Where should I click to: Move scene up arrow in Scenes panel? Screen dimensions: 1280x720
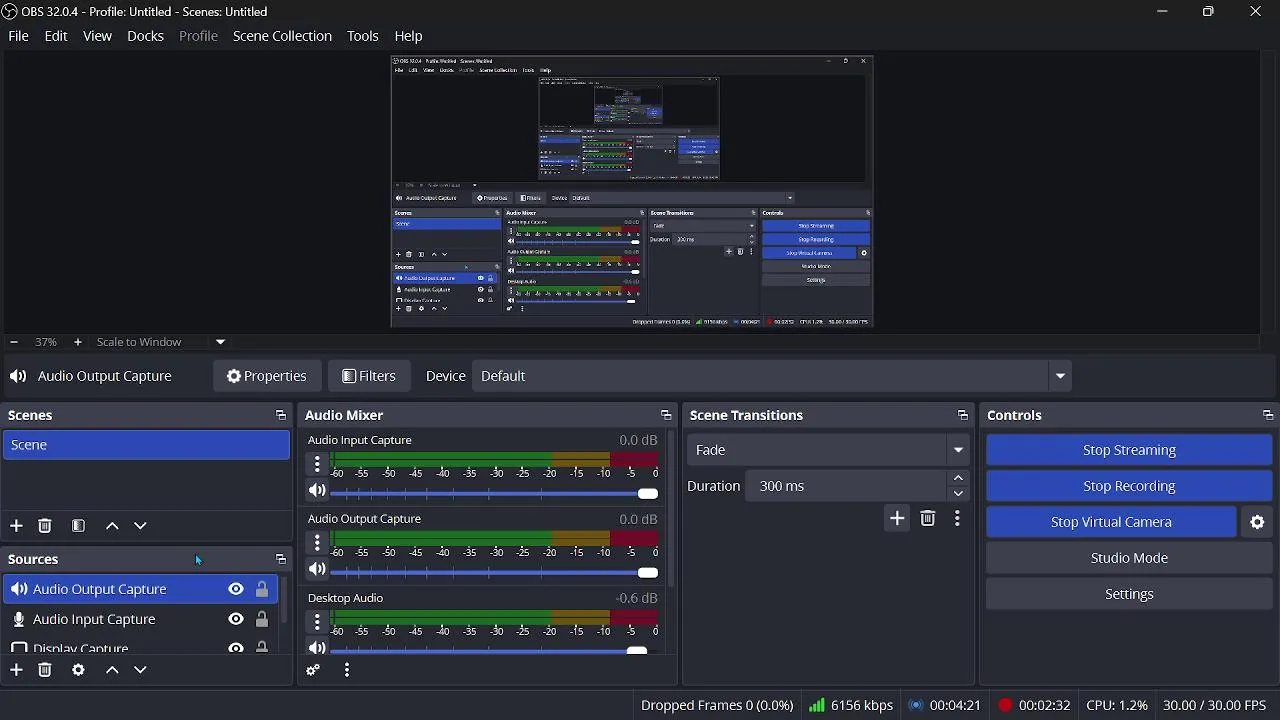(x=112, y=526)
